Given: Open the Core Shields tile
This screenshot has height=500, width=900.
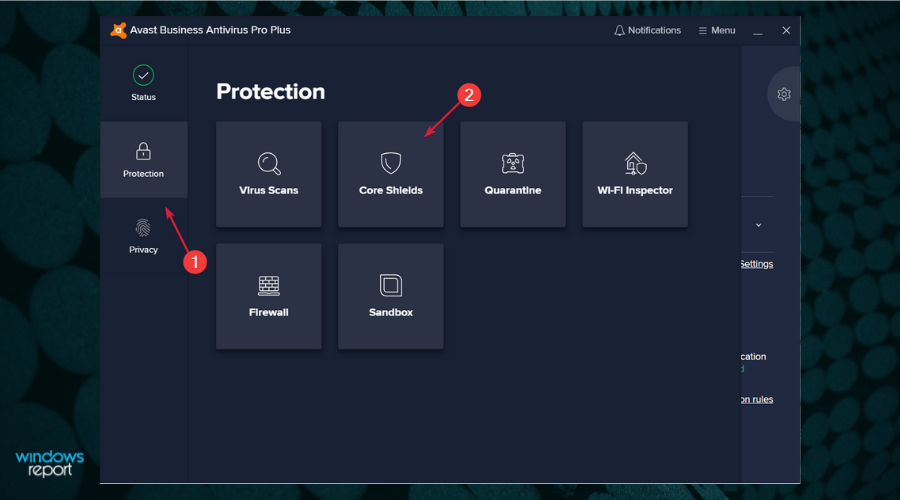Looking at the screenshot, I should [391, 174].
